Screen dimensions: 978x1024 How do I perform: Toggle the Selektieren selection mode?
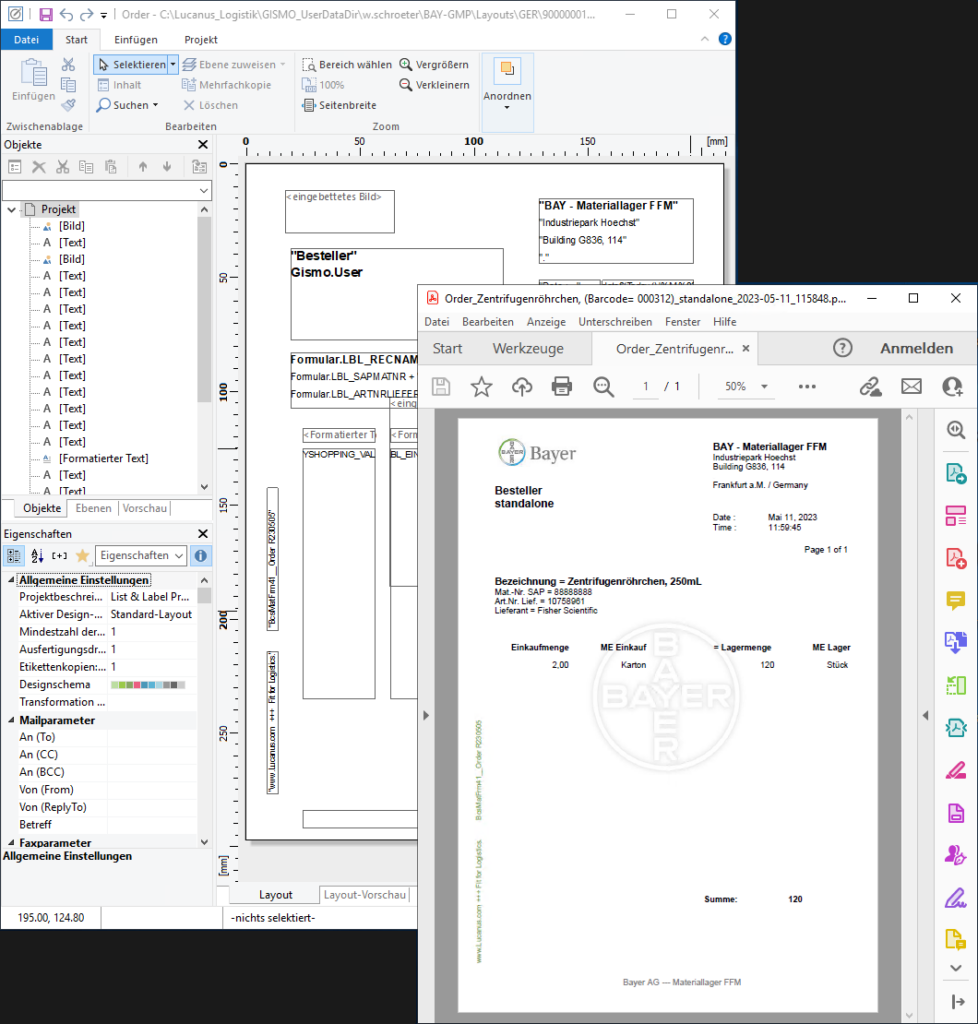(x=131, y=64)
